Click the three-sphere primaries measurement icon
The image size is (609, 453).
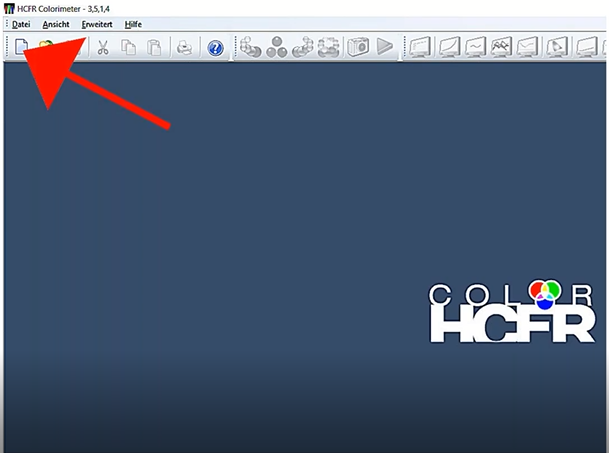277,47
